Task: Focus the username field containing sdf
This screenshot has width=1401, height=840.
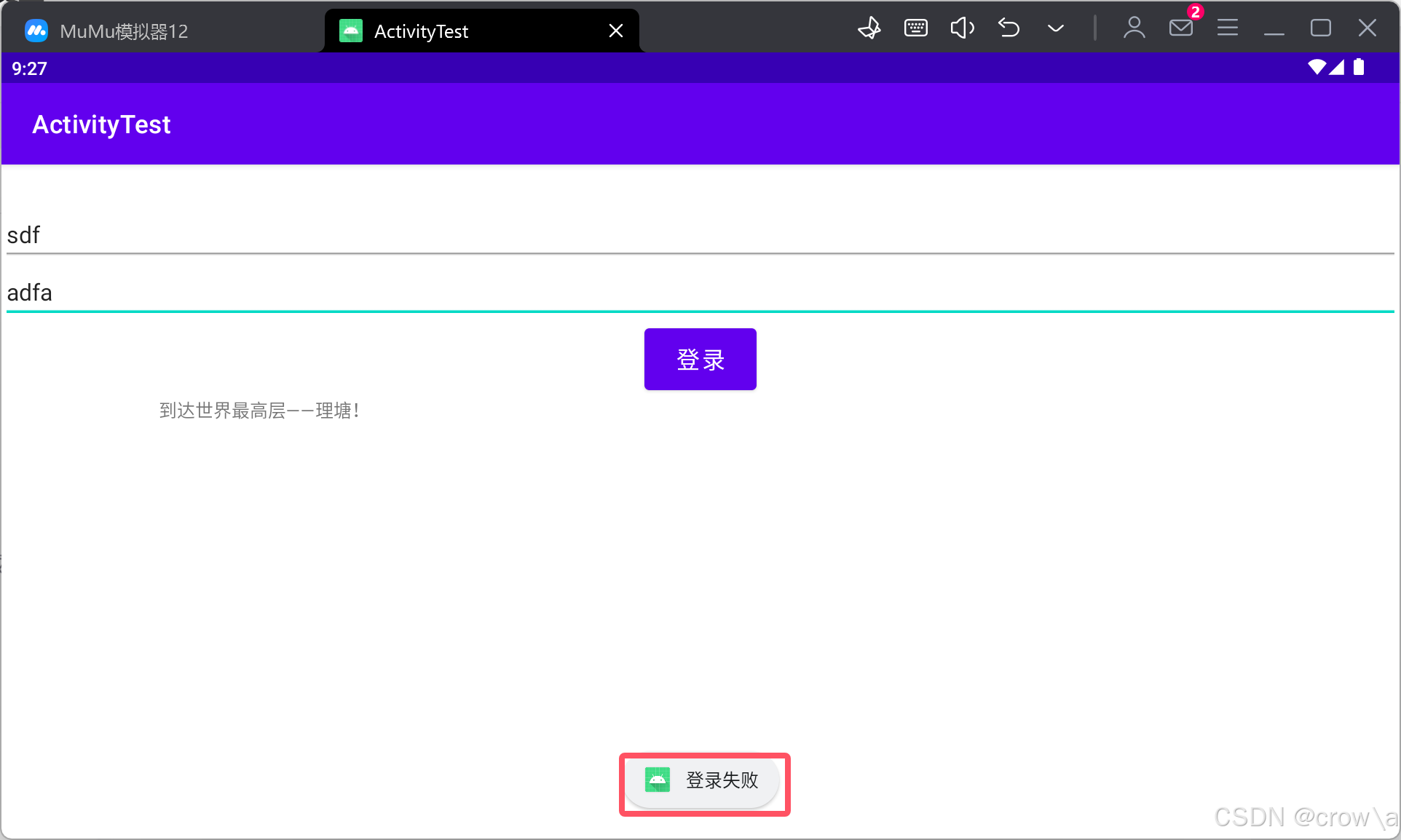Action: coord(699,235)
